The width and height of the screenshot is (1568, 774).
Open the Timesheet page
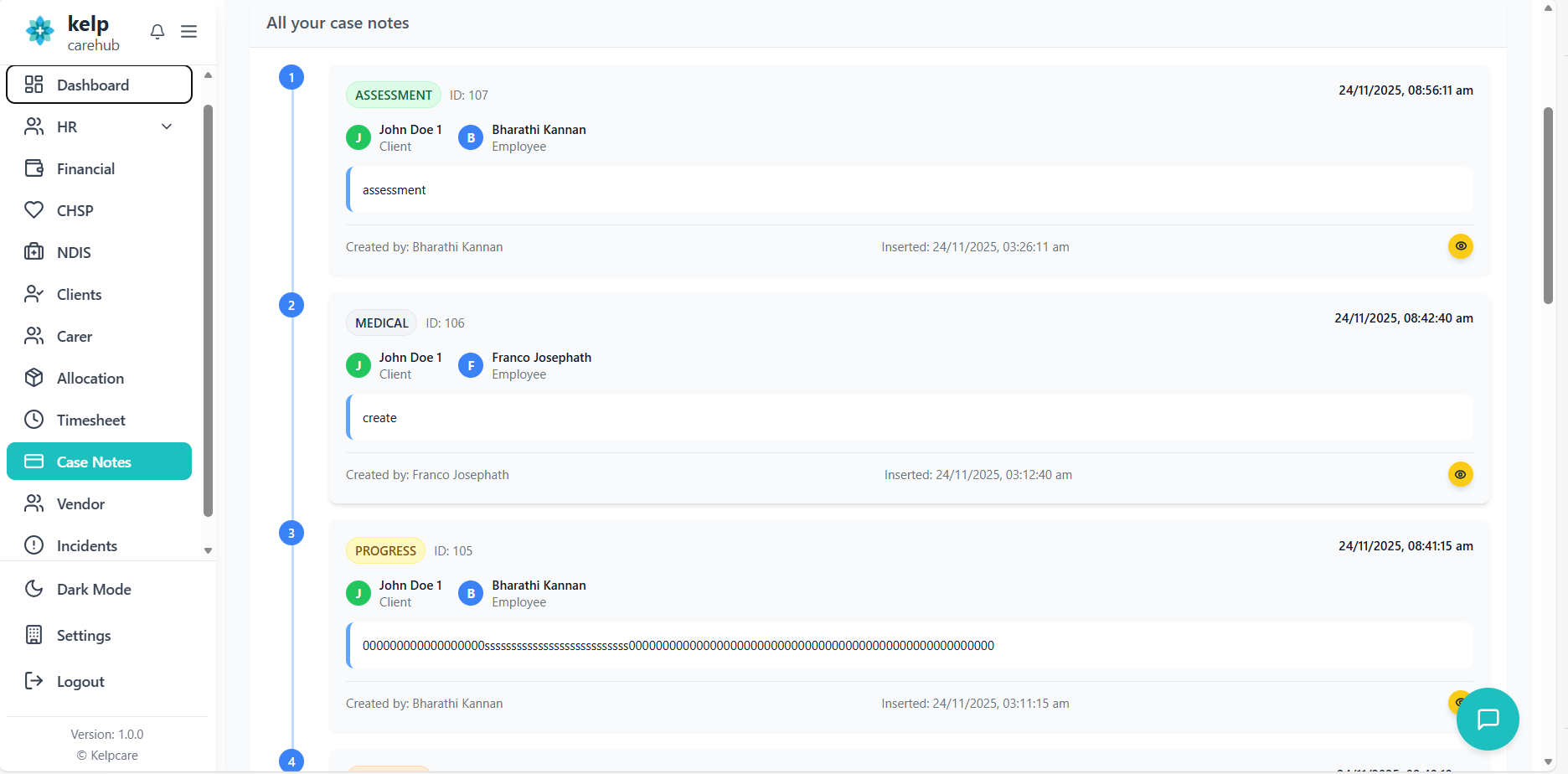[x=90, y=421]
